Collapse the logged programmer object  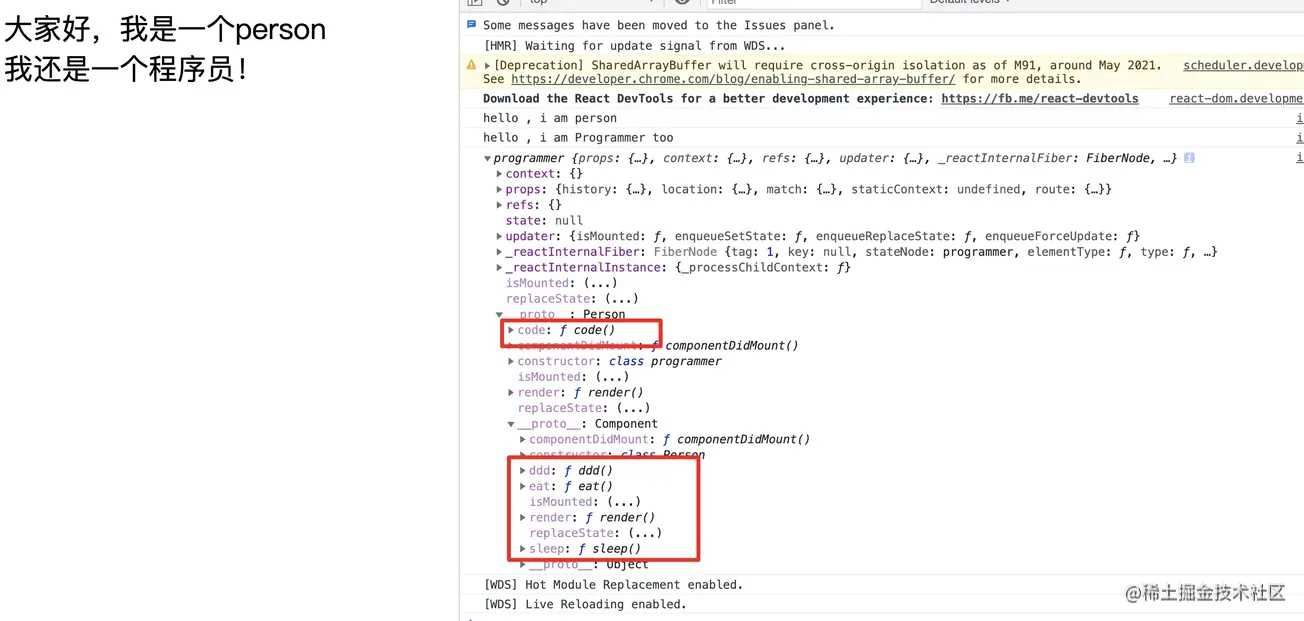pos(488,159)
